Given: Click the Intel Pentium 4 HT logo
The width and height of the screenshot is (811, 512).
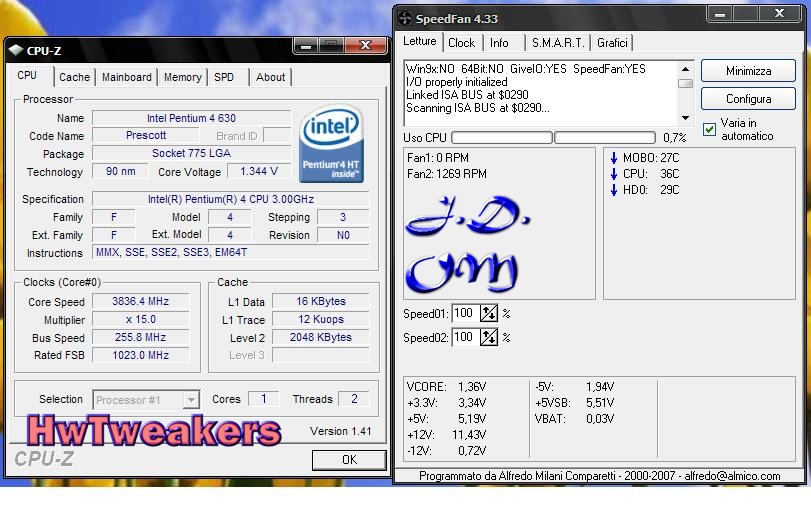Looking at the screenshot, I should [331, 146].
